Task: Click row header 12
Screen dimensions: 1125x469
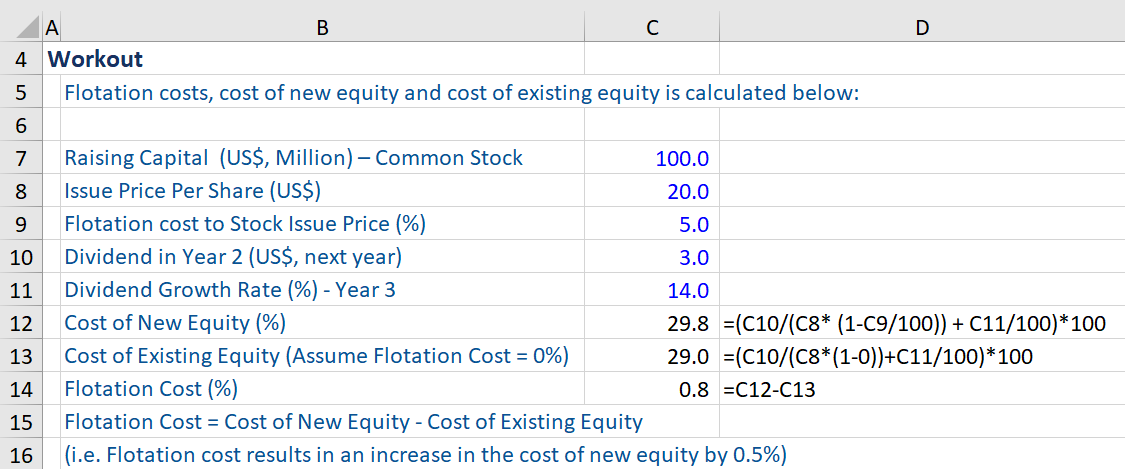Action: point(21,323)
